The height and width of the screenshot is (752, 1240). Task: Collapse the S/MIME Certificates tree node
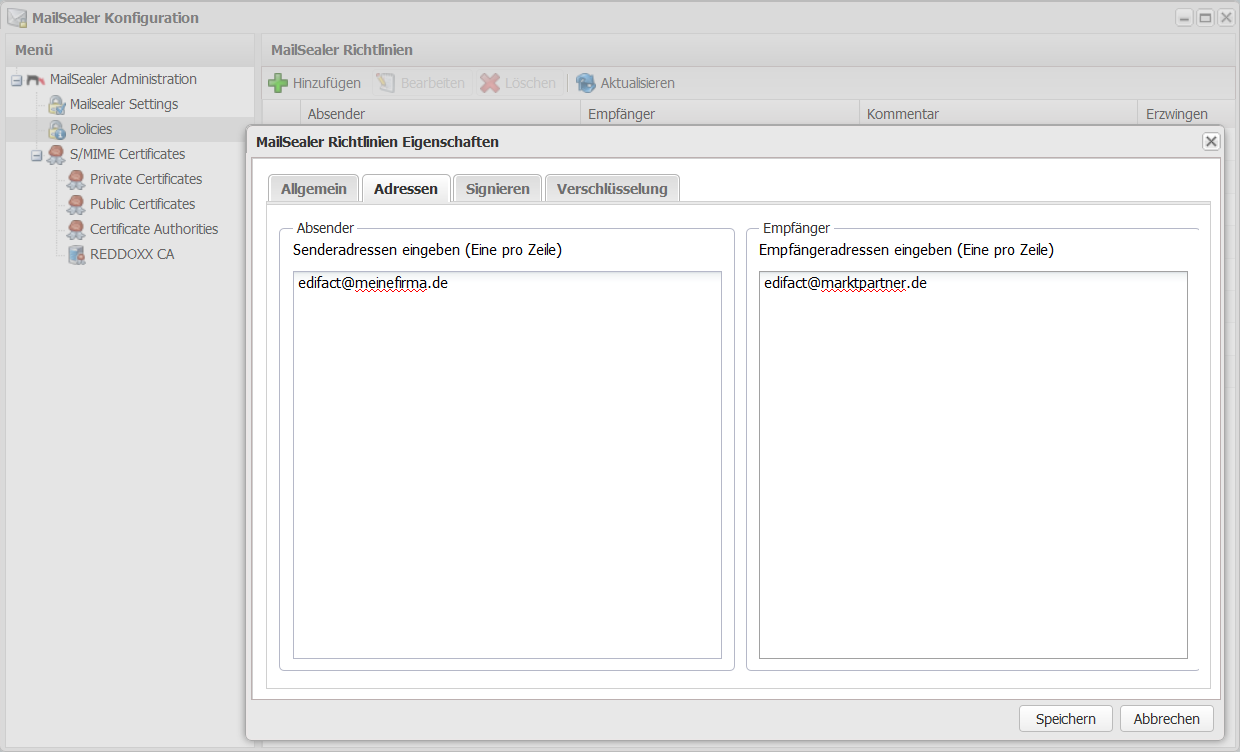pyautogui.click(x=36, y=155)
